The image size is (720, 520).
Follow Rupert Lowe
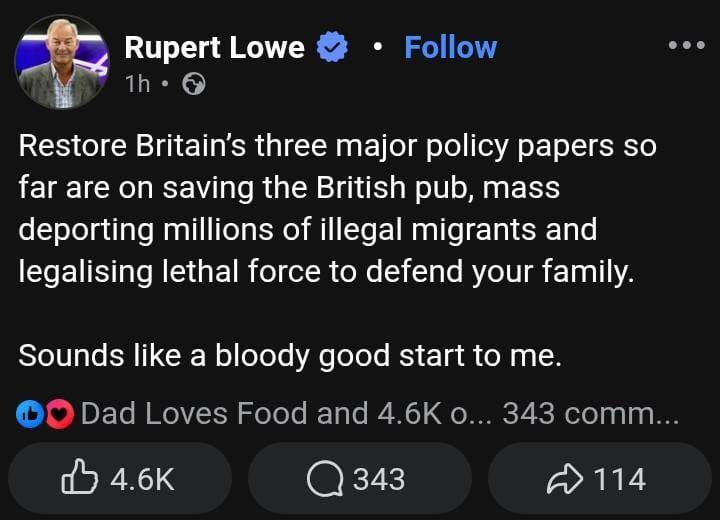(450, 47)
